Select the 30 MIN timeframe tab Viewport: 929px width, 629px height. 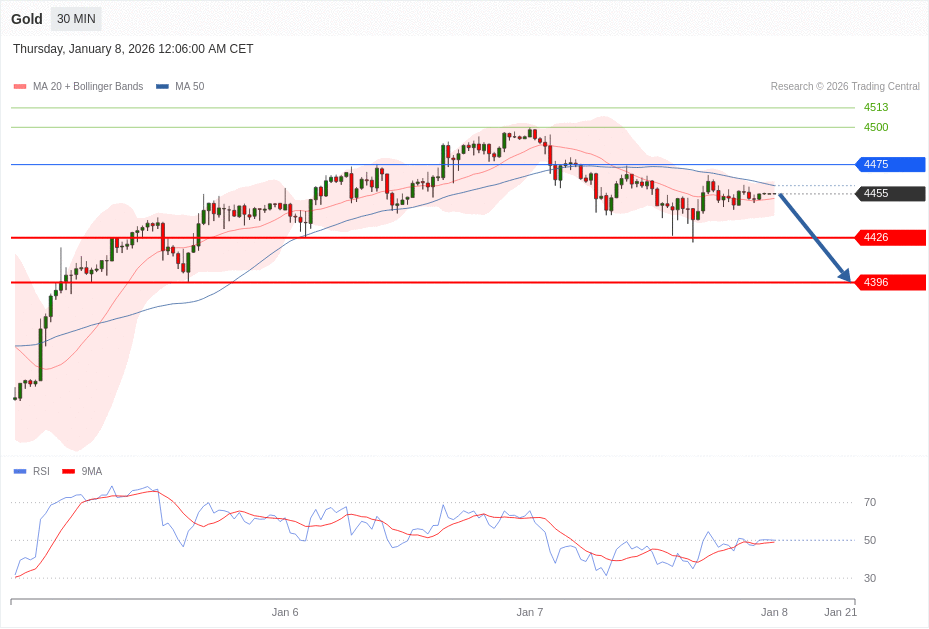(x=75, y=18)
